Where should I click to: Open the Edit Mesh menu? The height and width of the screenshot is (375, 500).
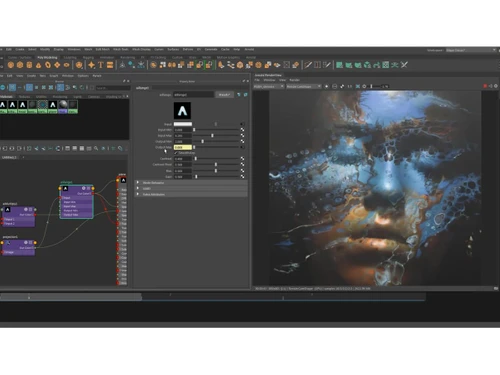[103, 49]
